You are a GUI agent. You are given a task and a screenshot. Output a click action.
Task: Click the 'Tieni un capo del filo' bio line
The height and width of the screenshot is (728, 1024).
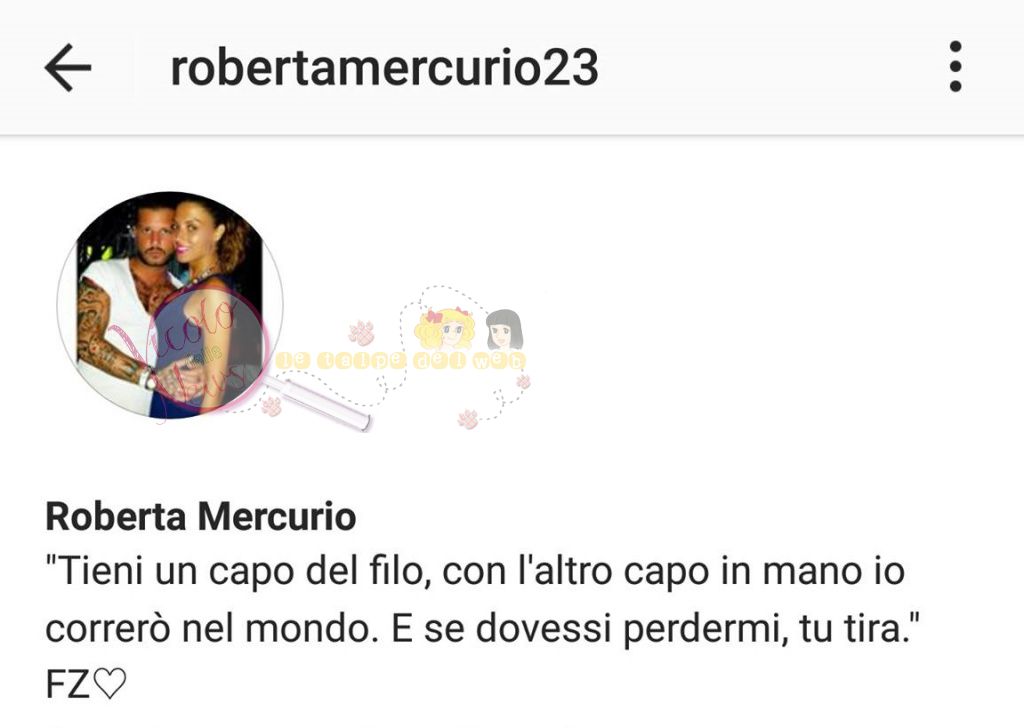pyautogui.click(x=475, y=572)
